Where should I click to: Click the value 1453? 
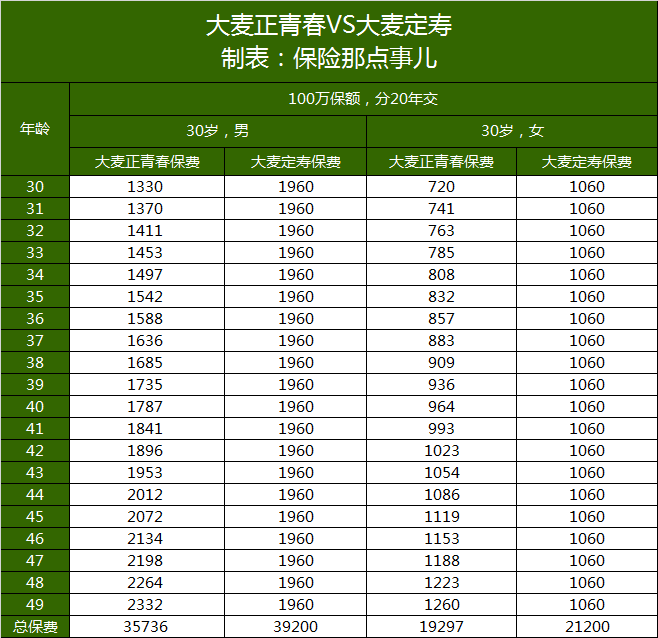point(145,252)
